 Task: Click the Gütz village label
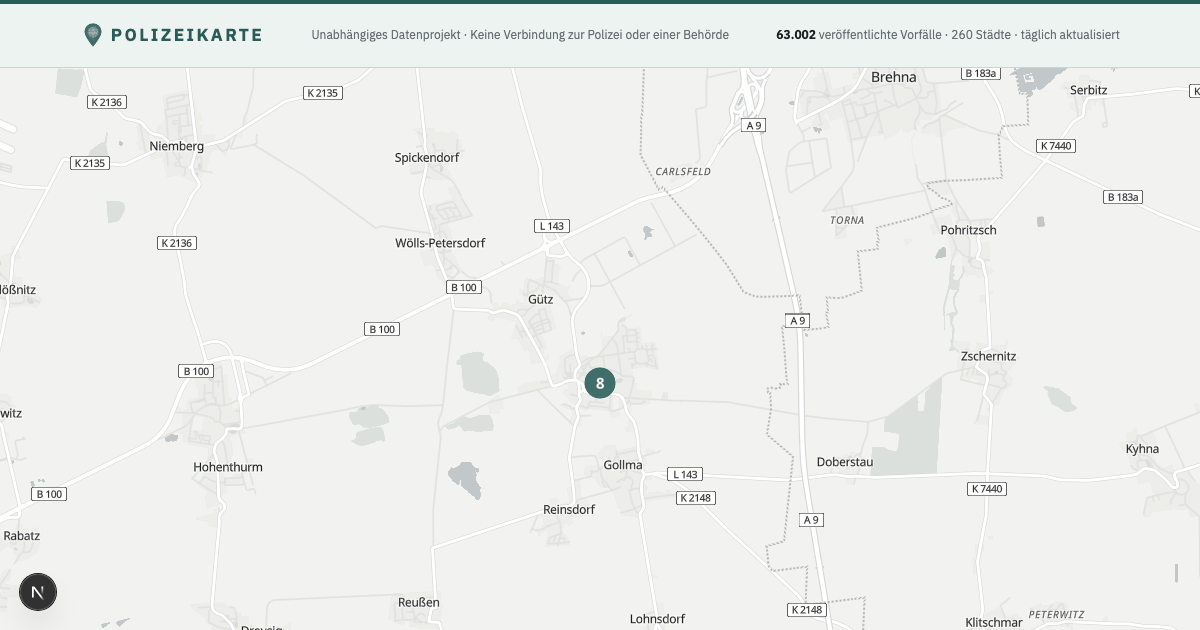coord(540,299)
